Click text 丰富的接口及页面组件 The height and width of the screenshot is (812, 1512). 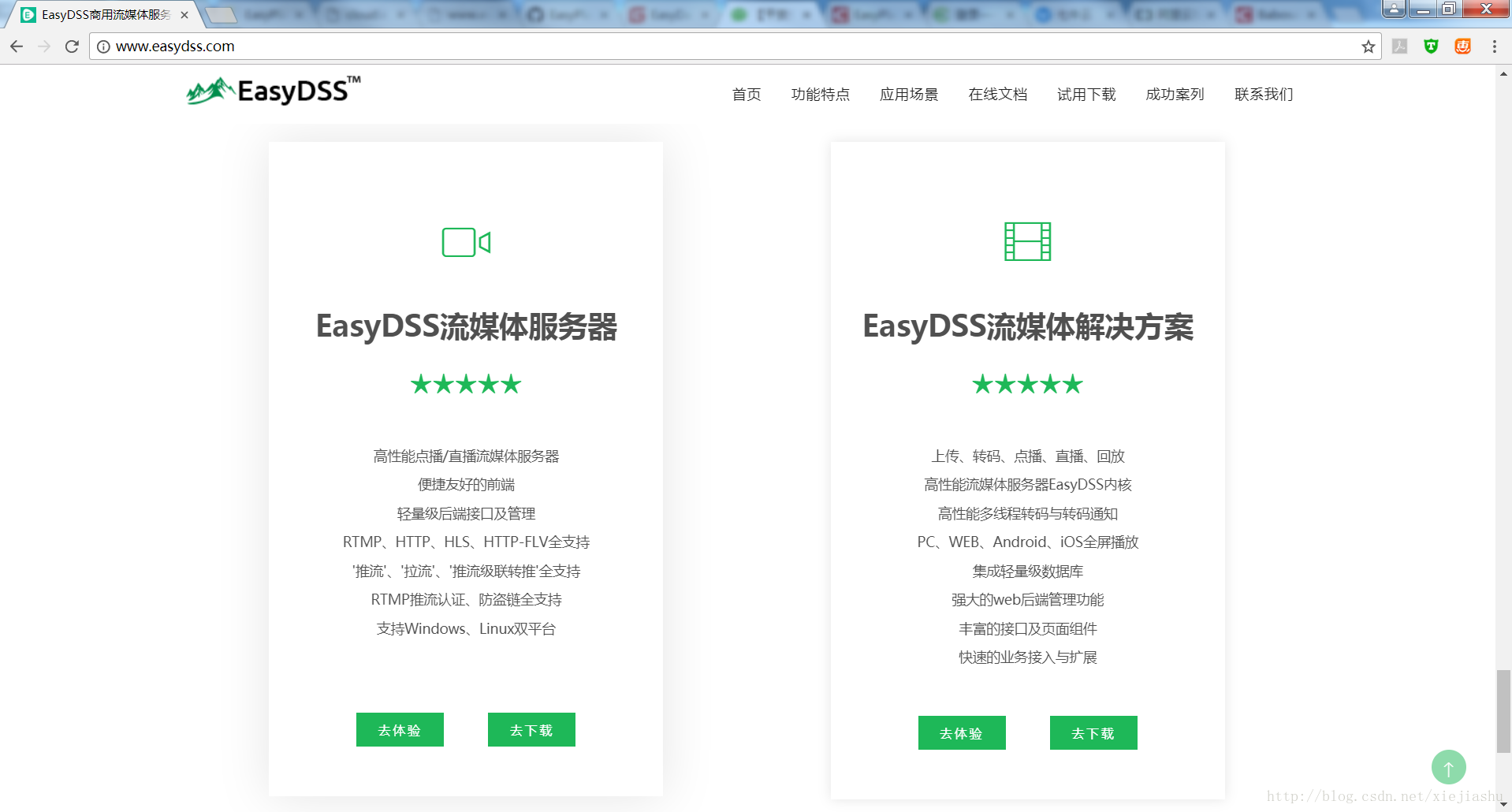click(x=1027, y=628)
